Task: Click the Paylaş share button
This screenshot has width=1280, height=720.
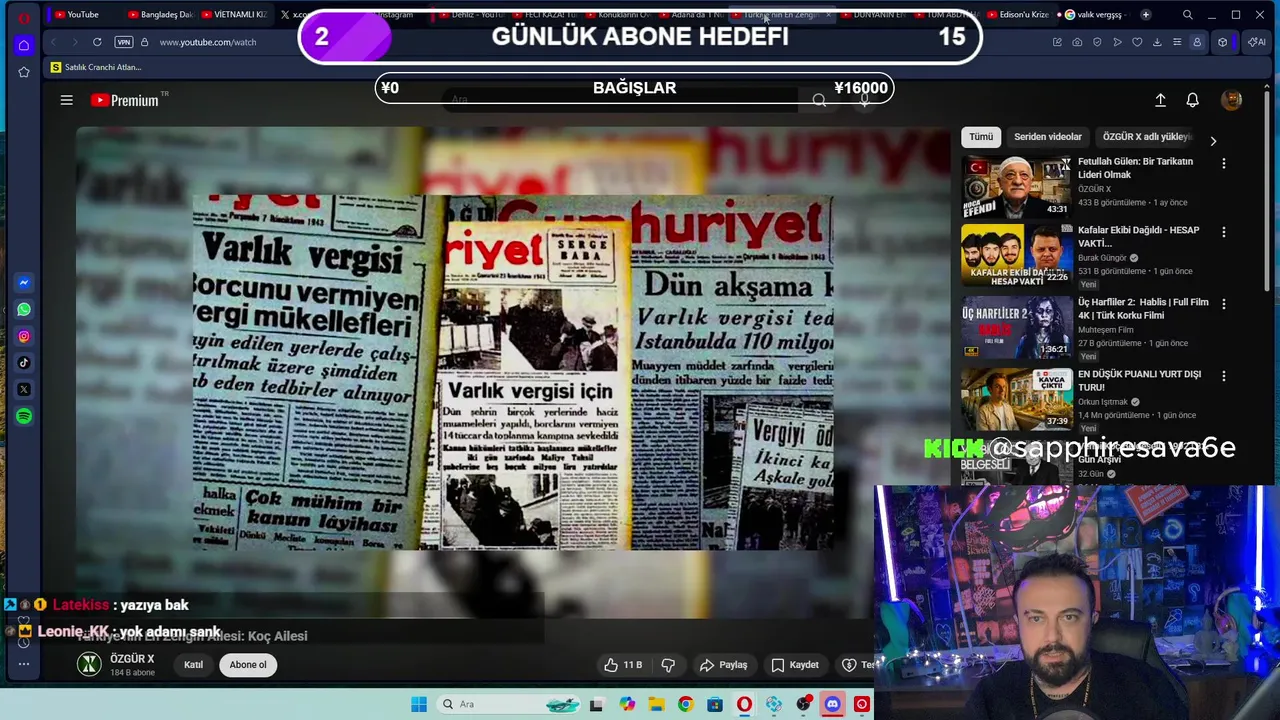Action: click(x=724, y=664)
